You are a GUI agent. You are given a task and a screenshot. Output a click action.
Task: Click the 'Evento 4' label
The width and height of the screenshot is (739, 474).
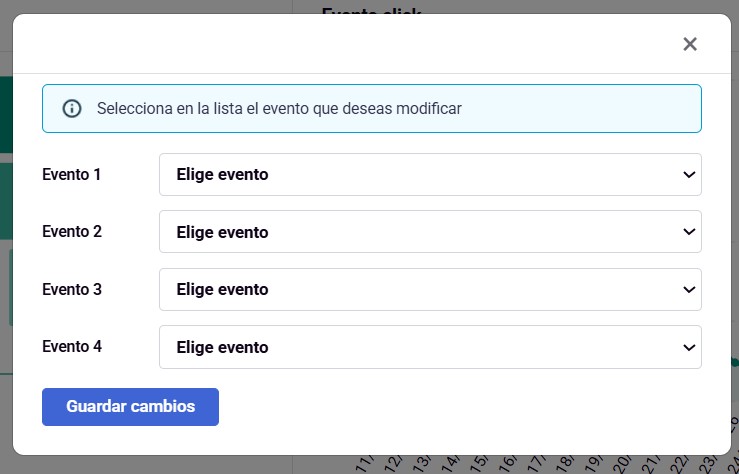click(x=72, y=346)
